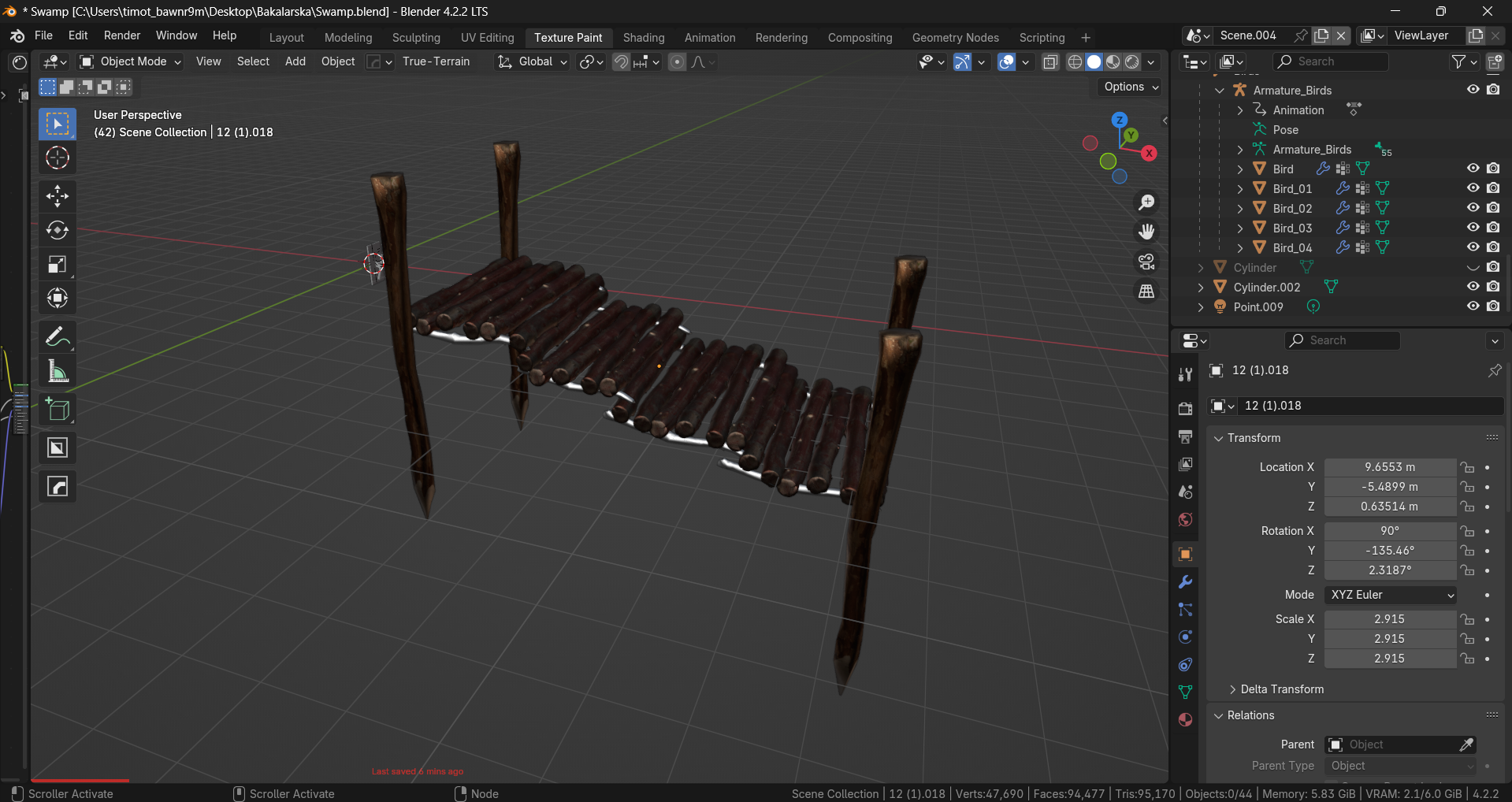Screen dimensions: 1512x802
Task: Expand Bird_02 in outliner
Action: pos(1239,209)
